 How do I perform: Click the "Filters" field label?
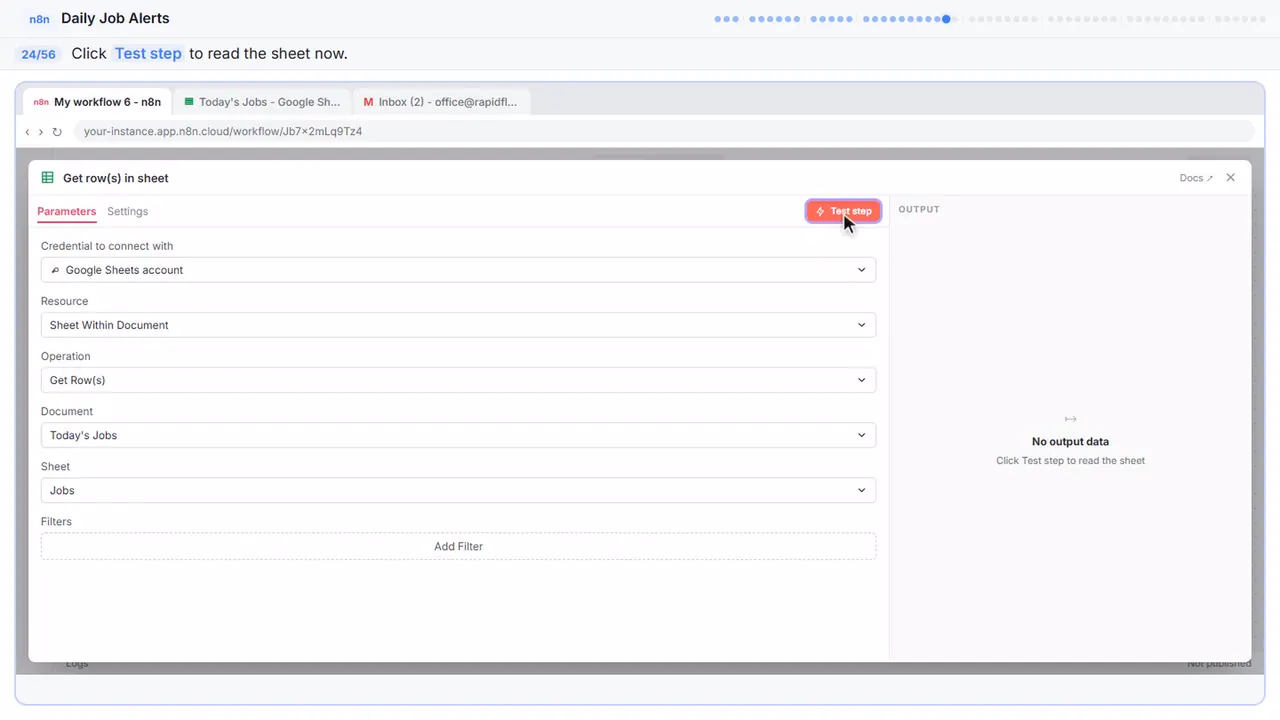coord(56,522)
